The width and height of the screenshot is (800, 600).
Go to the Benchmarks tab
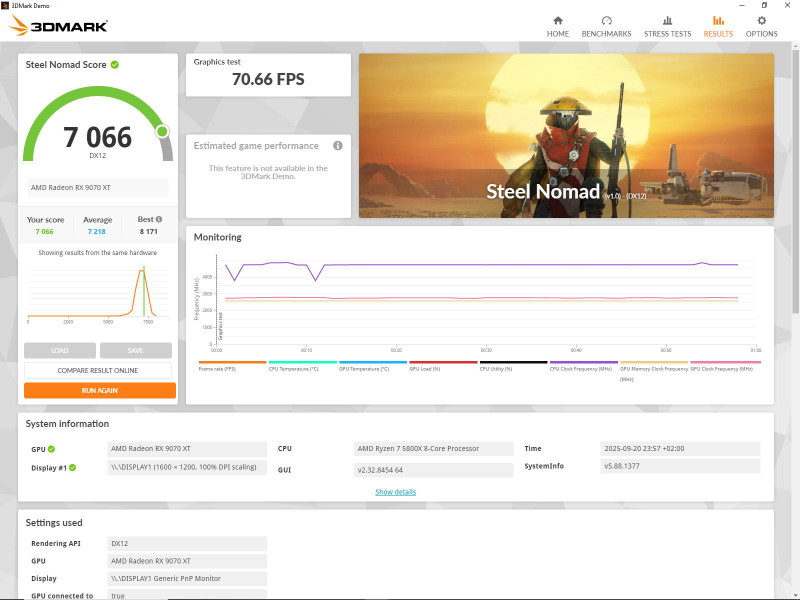click(606, 27)
